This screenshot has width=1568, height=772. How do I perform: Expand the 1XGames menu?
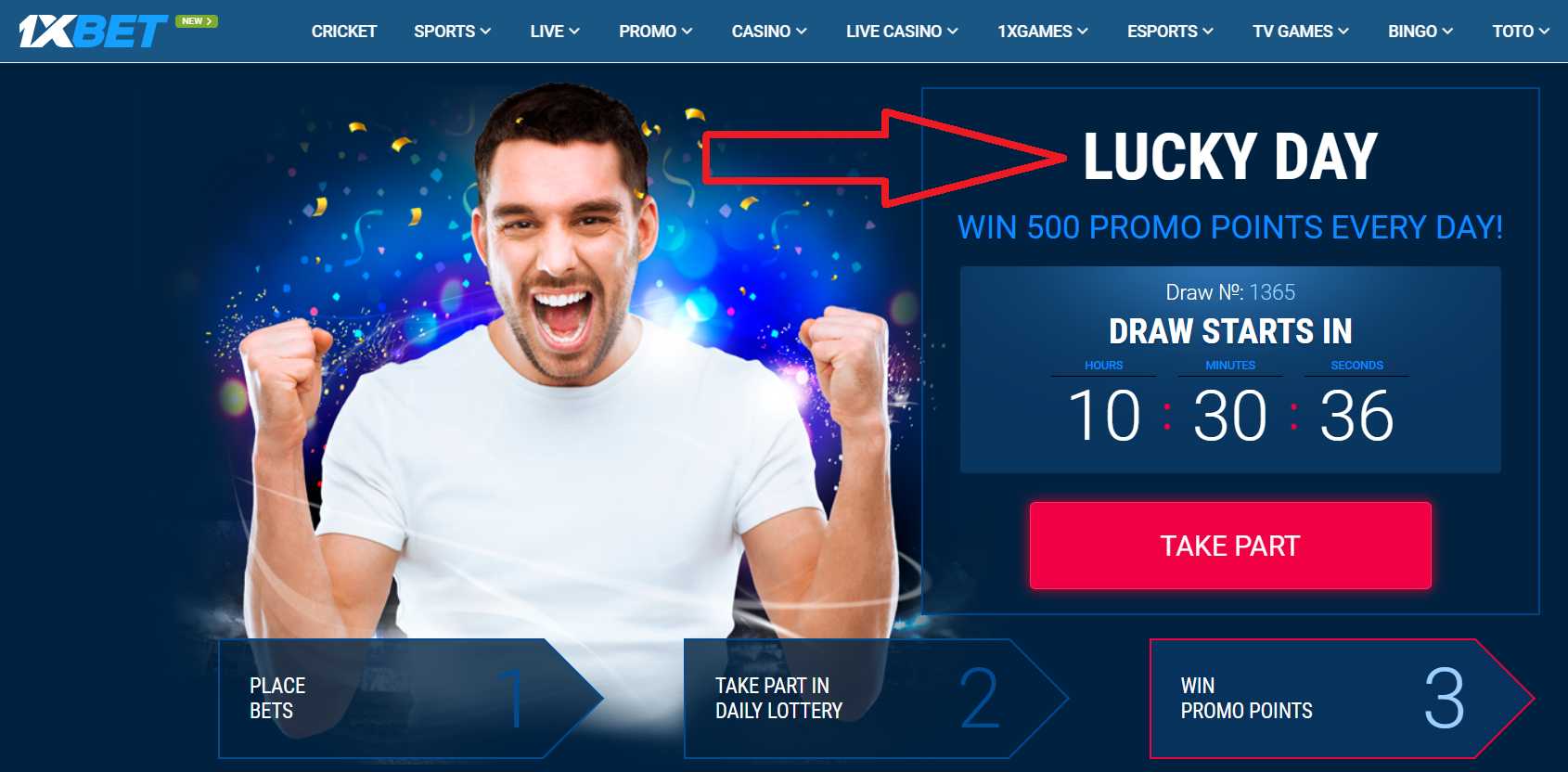[x=1043, y=32]
